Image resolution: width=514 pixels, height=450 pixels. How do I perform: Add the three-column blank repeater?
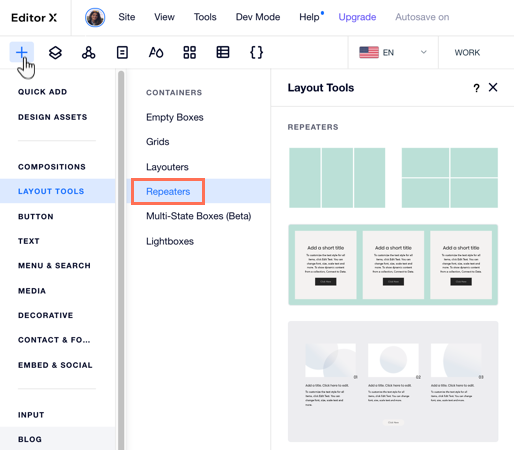click(x=337, y=178)
